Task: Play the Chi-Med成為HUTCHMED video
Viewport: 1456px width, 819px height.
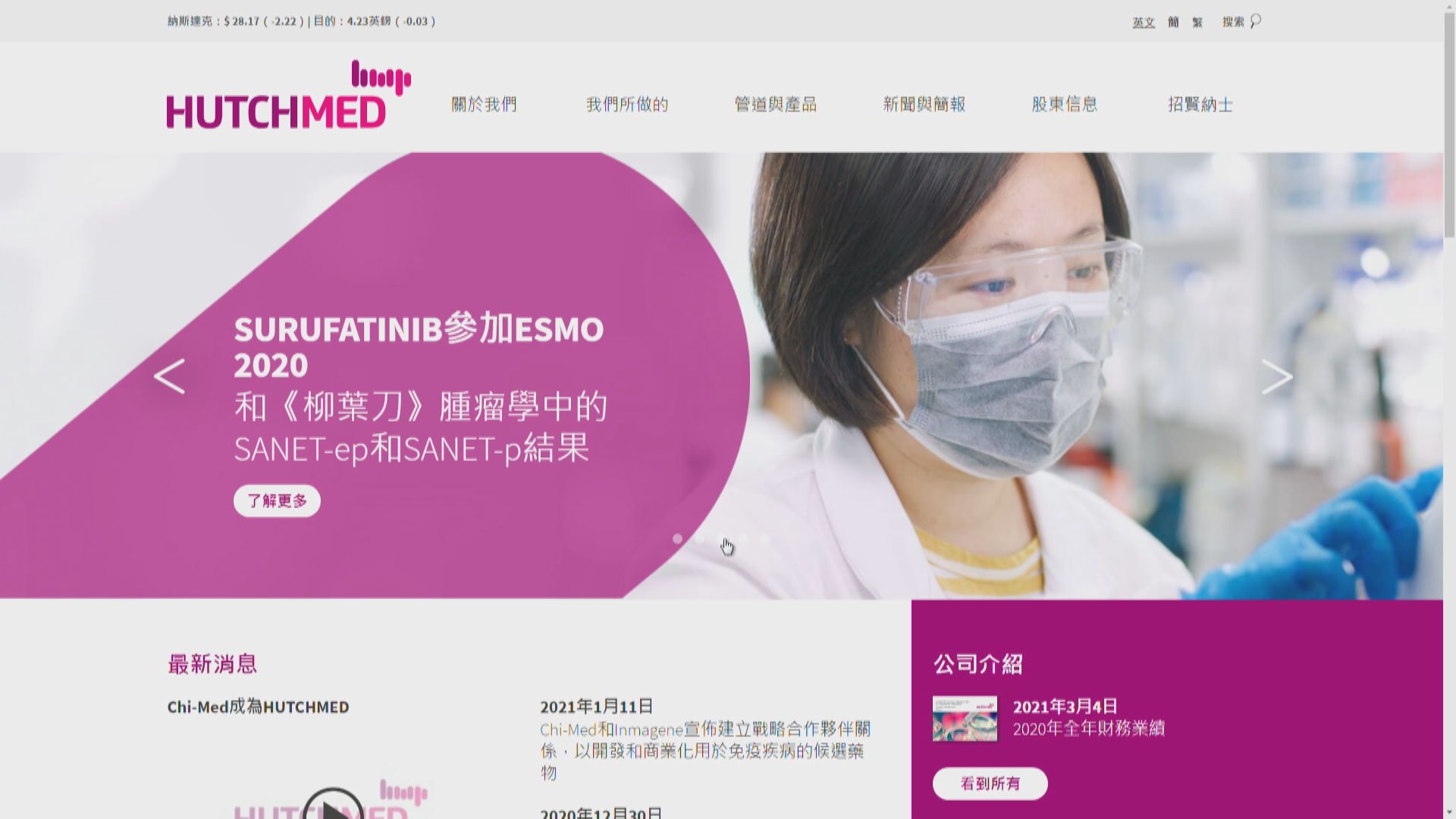Action: click(x=333, y=804)
